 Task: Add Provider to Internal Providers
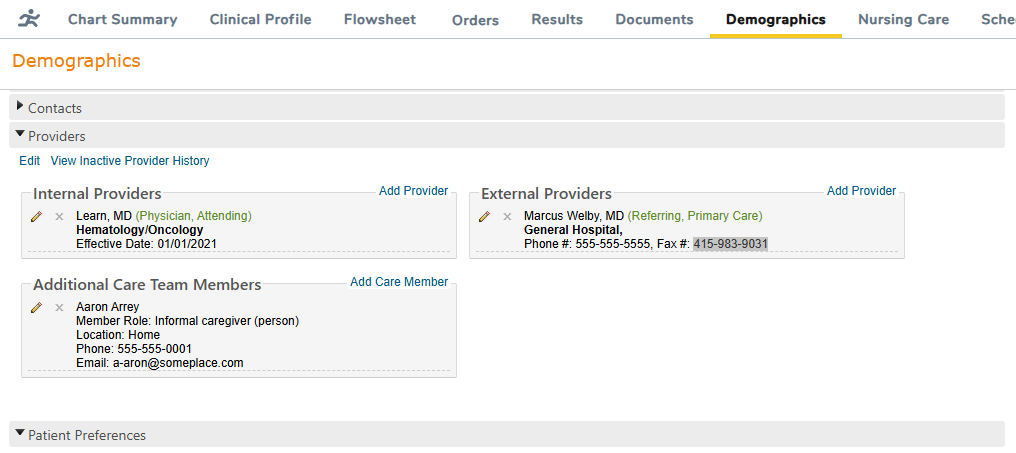pos(413,191)
